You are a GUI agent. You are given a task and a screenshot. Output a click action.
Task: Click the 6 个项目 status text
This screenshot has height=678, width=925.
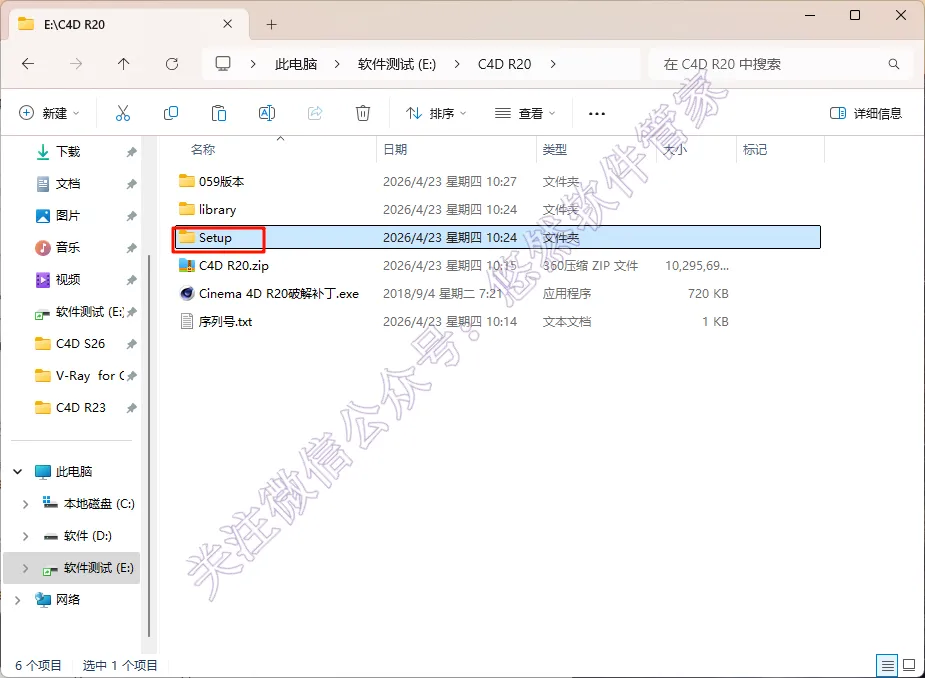pos(38,666)
